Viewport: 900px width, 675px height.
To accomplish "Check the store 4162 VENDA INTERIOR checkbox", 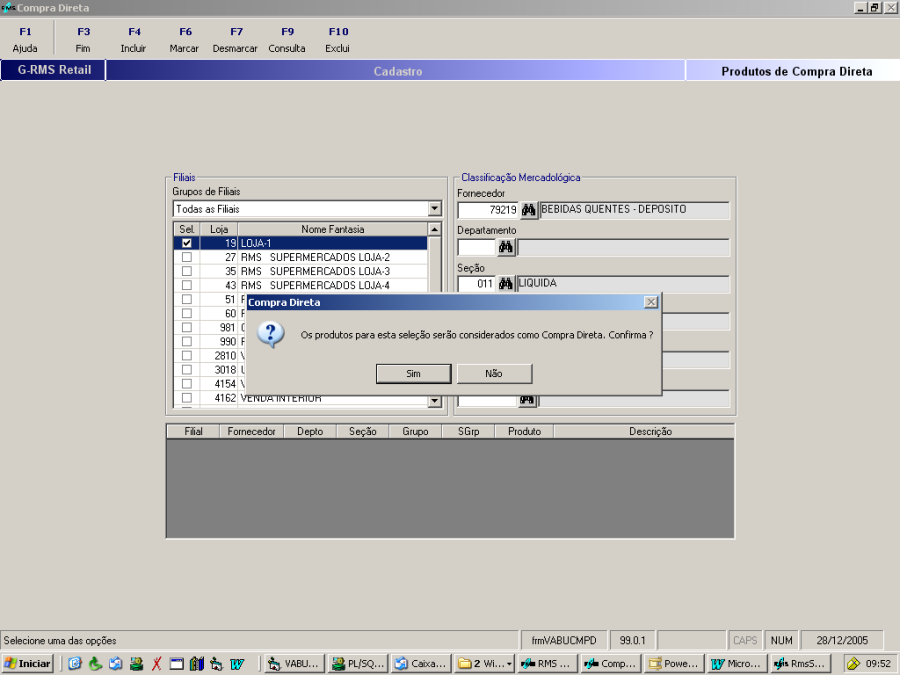I will point(187,398).
